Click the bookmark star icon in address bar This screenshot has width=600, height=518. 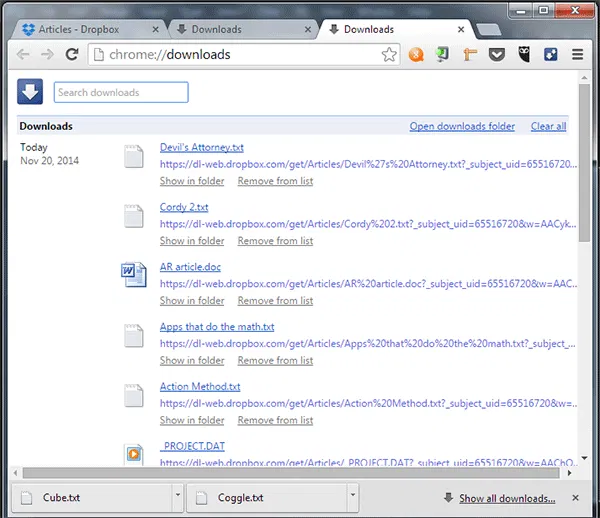point(389,55)
